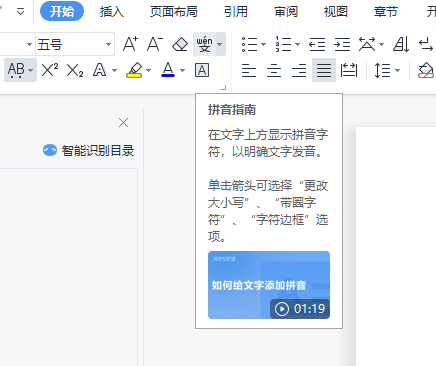The image size is (436, 366).
Task: Expand highlight color dropdown
Action: click(x=148, y=70)
